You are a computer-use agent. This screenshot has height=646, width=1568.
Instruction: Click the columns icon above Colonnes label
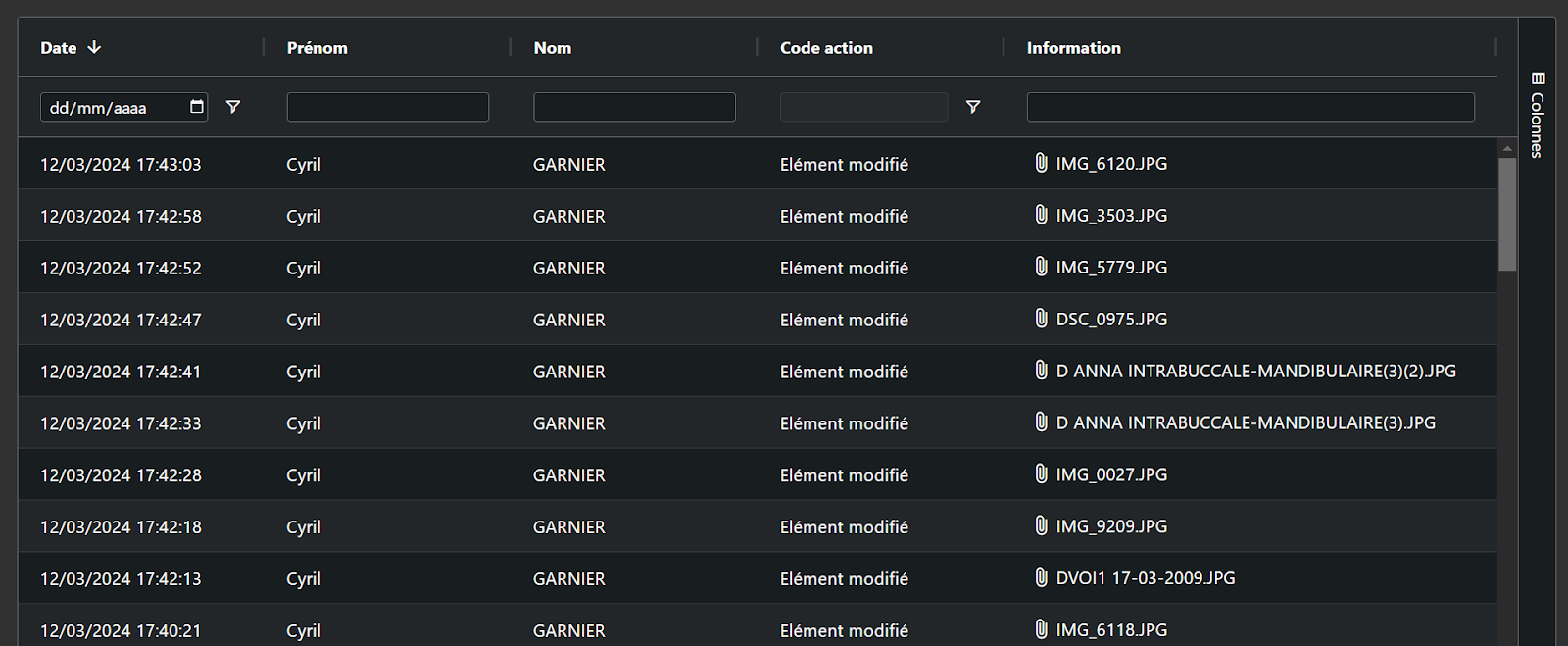pos(1538,78)
